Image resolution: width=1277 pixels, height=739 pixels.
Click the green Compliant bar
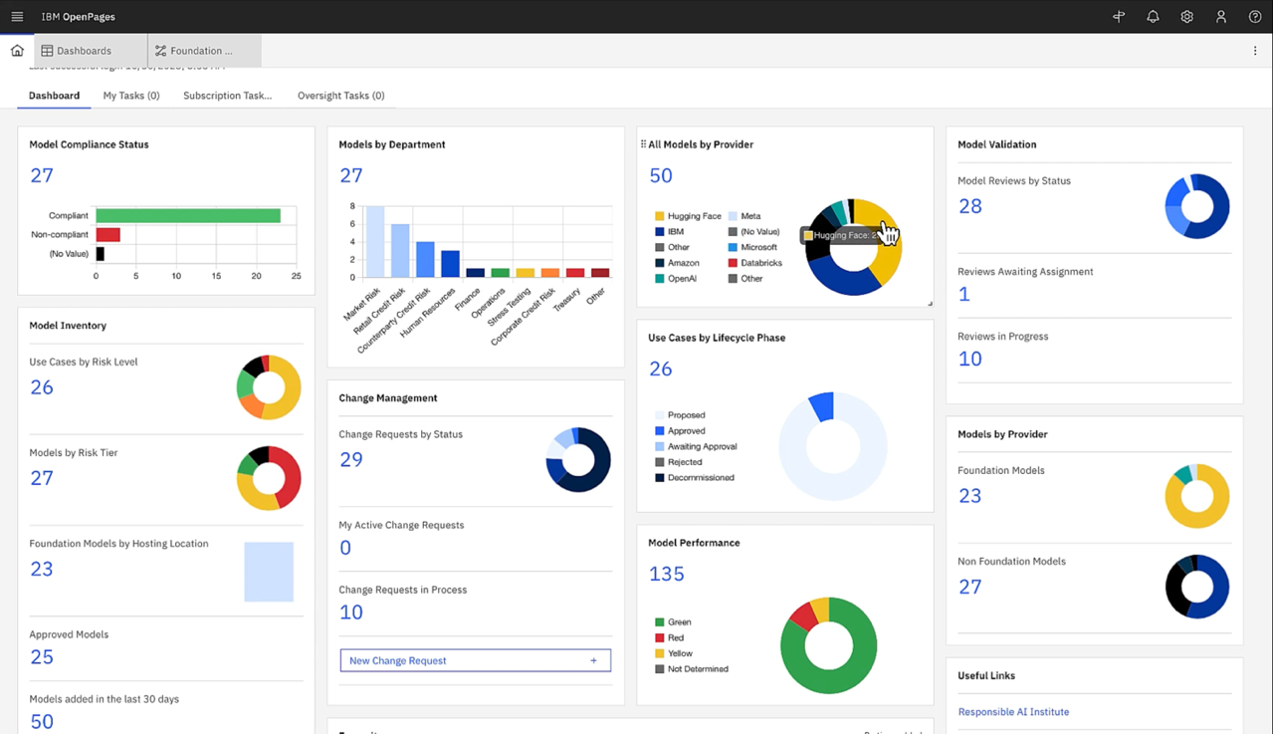pyautogui.click(x=188, y=215)
